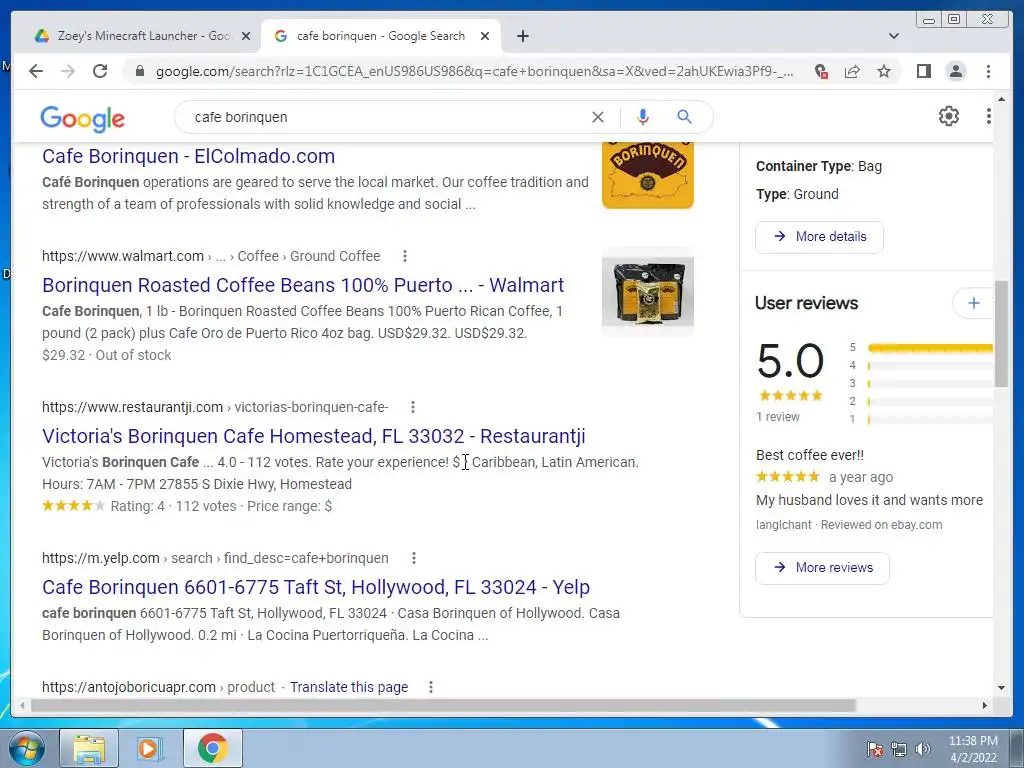Viewport: 1024px width, 768px height.
Task: Open Google search settings gear
Action: coord(948,116)
